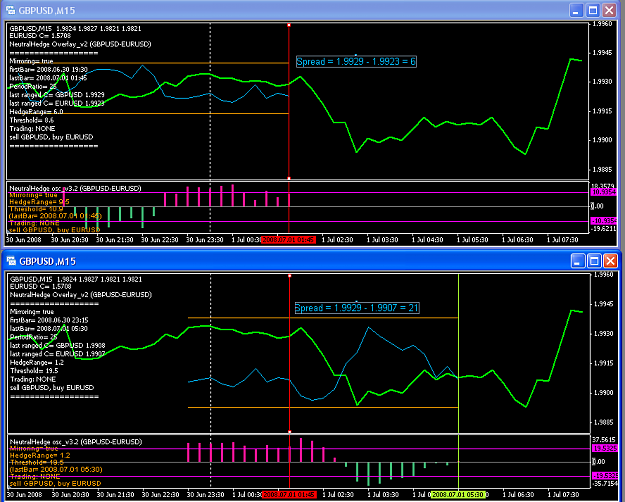Image resolution: width=625 pixels, height=502 pixels.
Task: Close the upper GBPUSD,M15 chart window
Action: [609, 10]
